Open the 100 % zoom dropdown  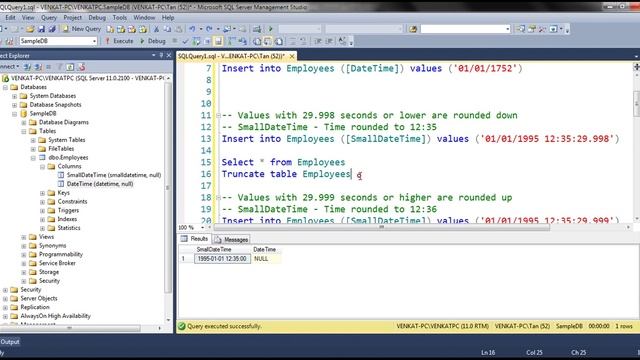coord(202,227)
